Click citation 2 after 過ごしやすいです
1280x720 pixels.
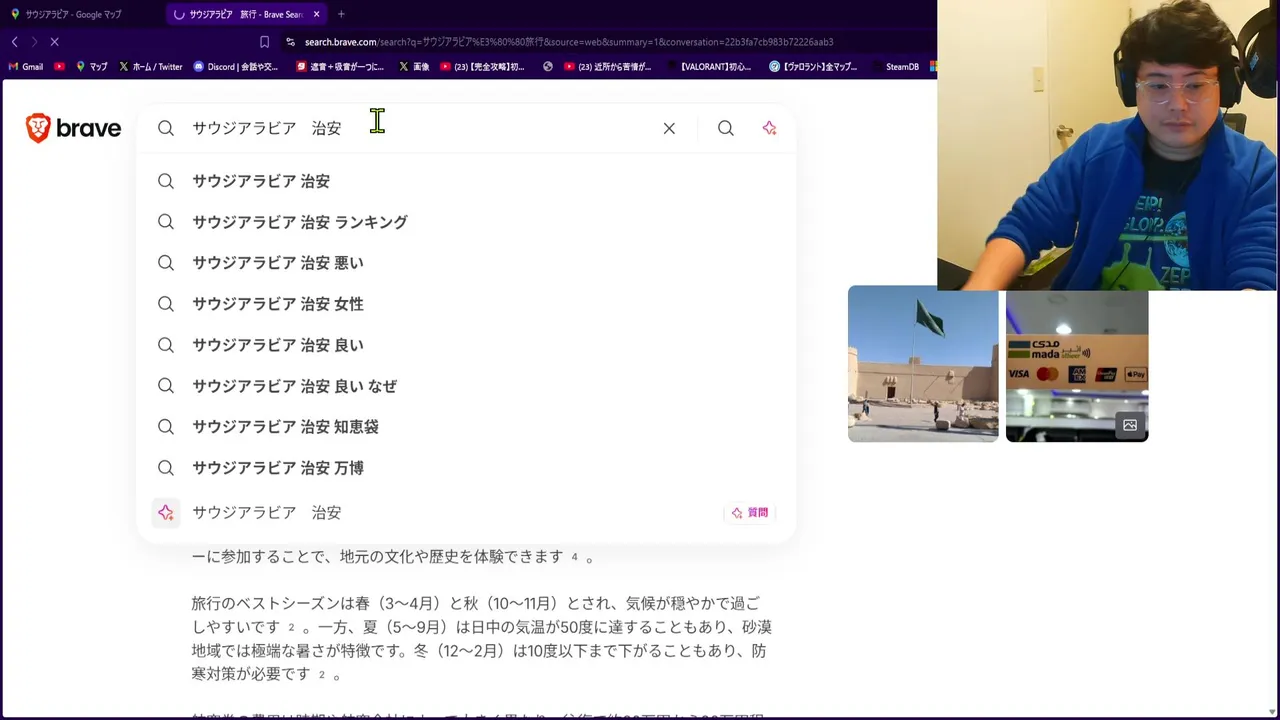292,627
